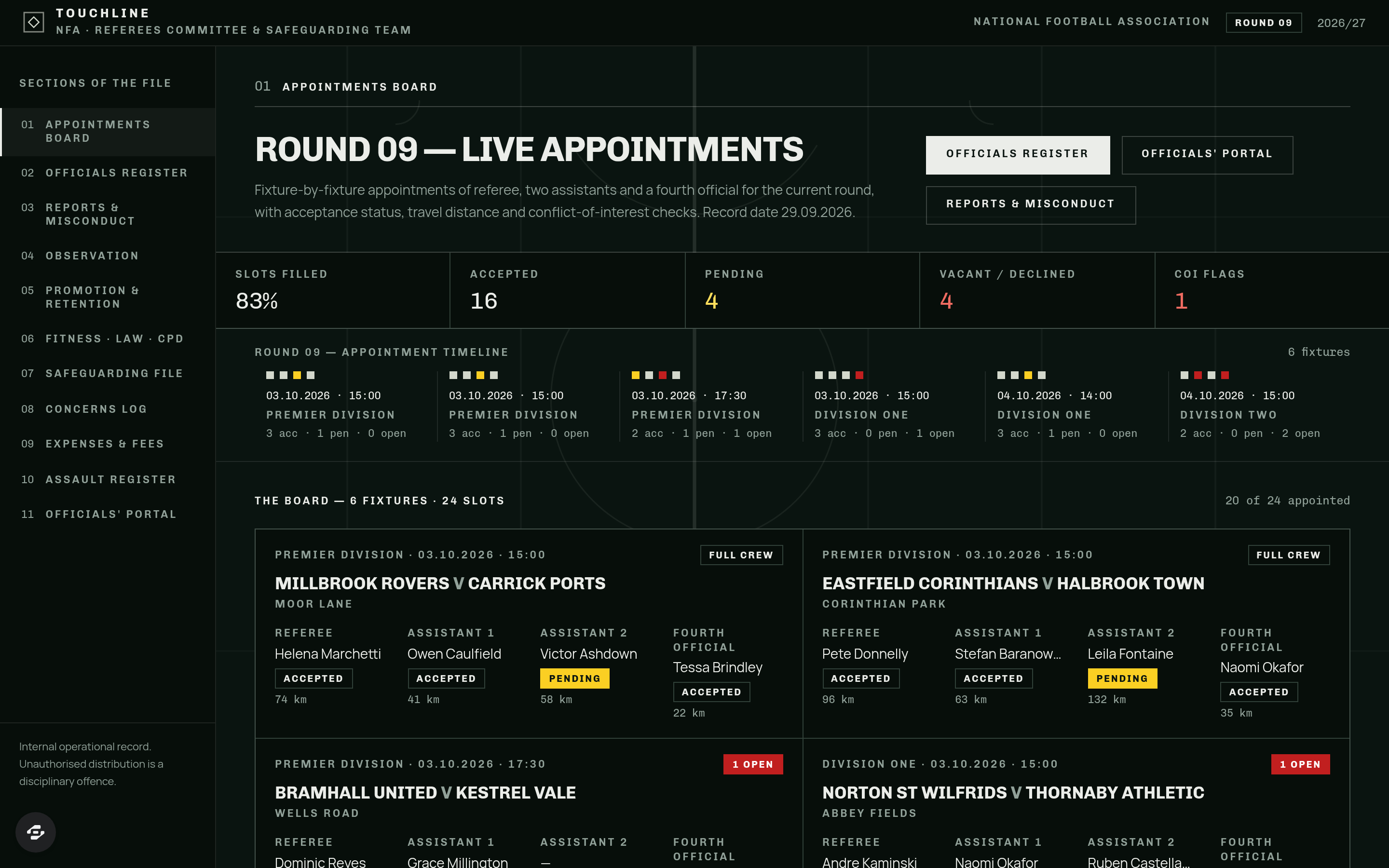Click the Slots Filled 83% stat
Screen dimensions: 1389x868
tap(333, 290)
